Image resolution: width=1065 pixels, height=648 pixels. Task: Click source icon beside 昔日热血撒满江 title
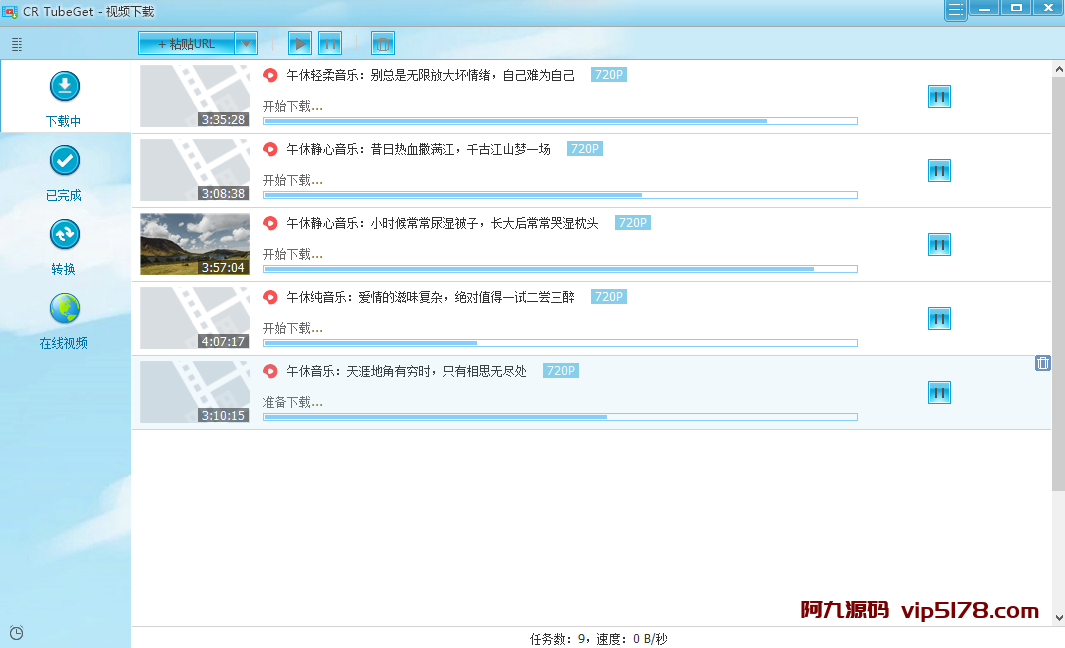tap(270, 149)
